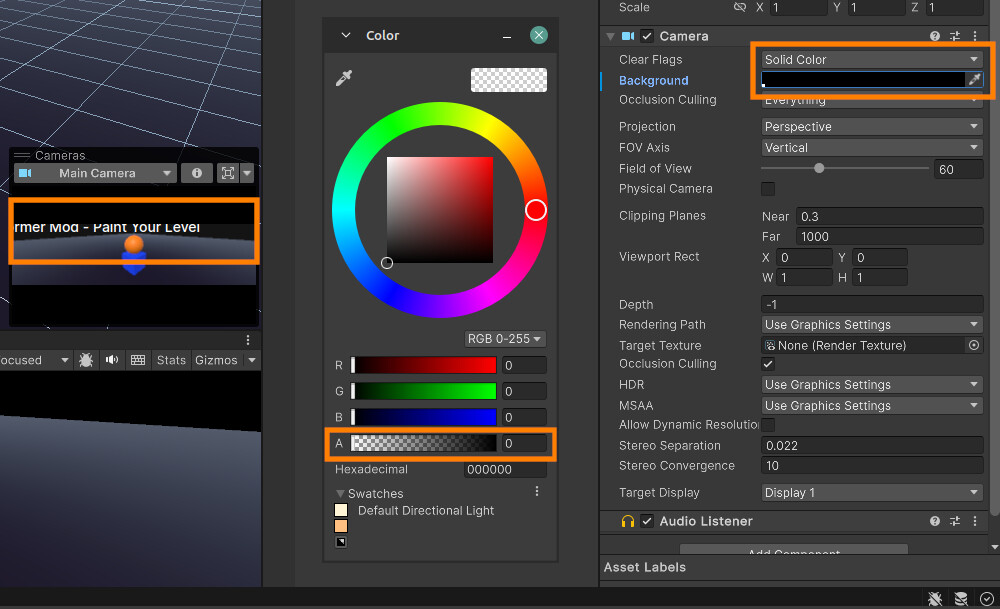The width and height of the screenshot is (1000, 609).
Task: Click status bar checkmark activity icon
Action: (987, 599)
